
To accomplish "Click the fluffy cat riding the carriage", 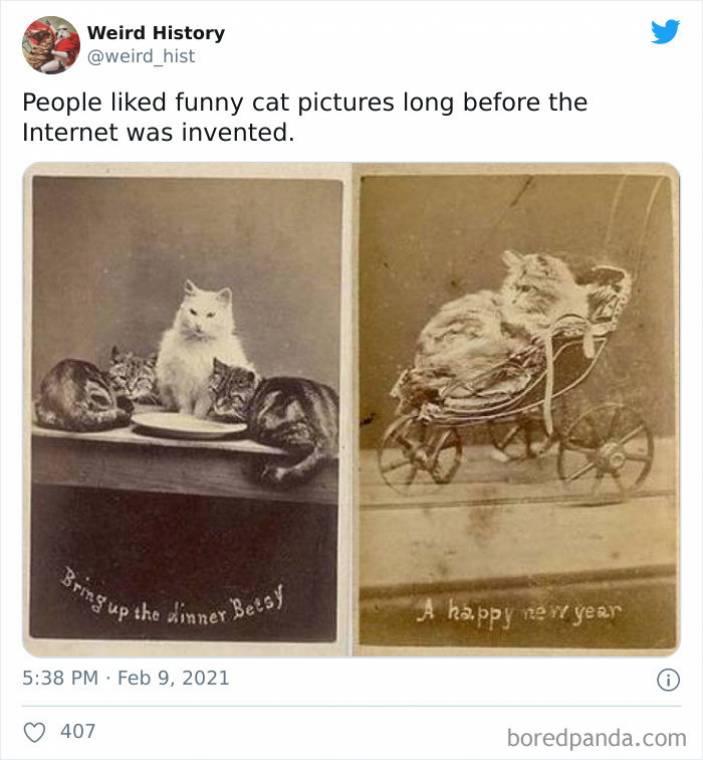I will pyautogui.click(x=504, y=320).
